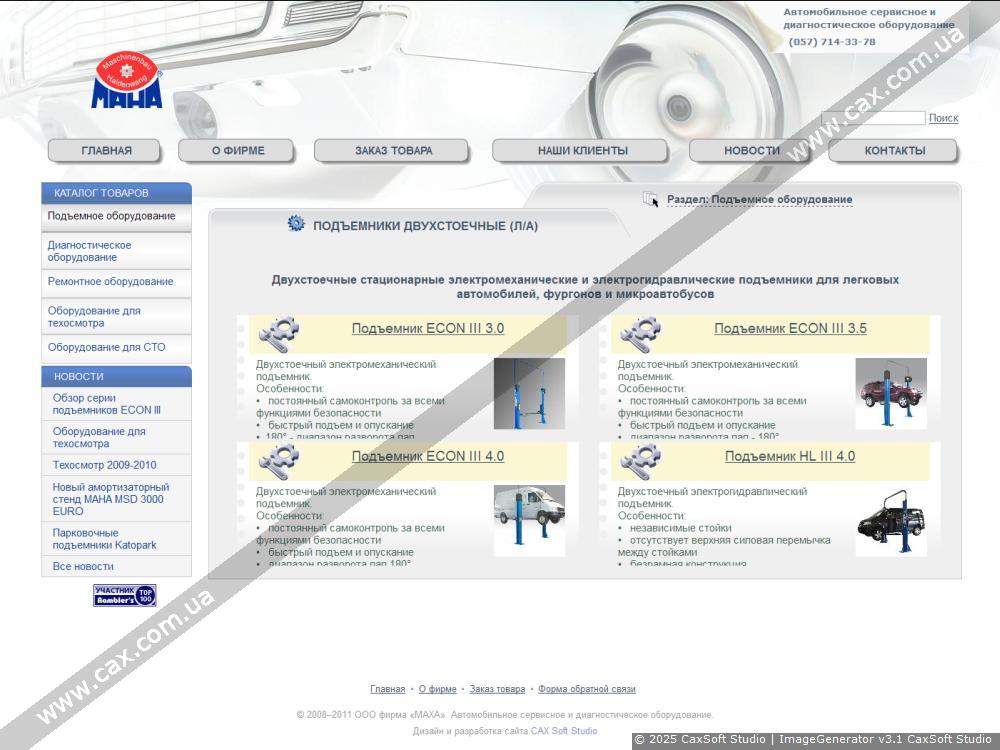Click gear icon beside Подъемник ECON III 4.0
This screenshot has width=1000, height=750.
(x=277, y=459)
